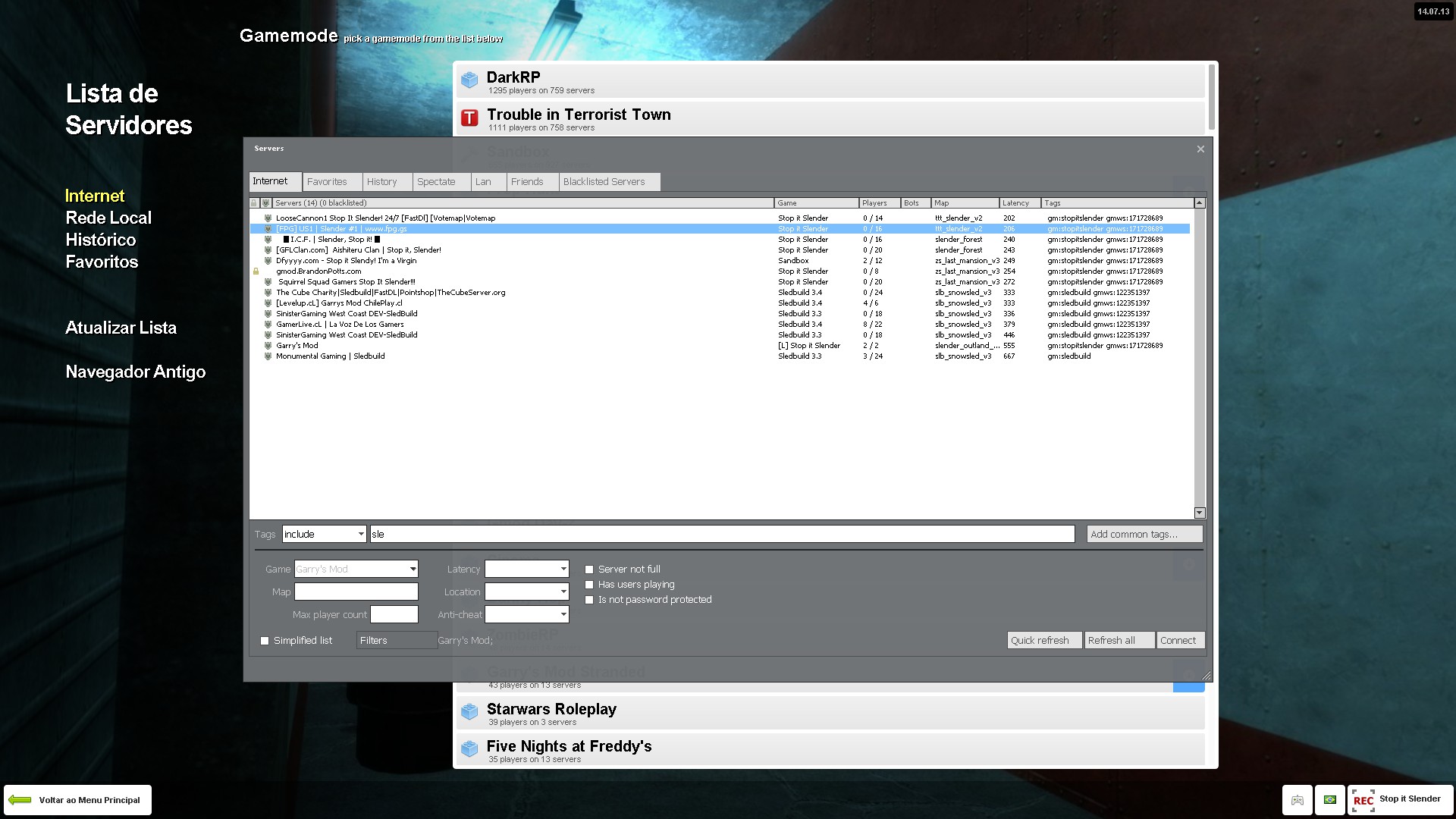Click the gamemode list vertical scrollbar
Viewport: 1456px width, 819px height.
click(x=1211, y=97)
